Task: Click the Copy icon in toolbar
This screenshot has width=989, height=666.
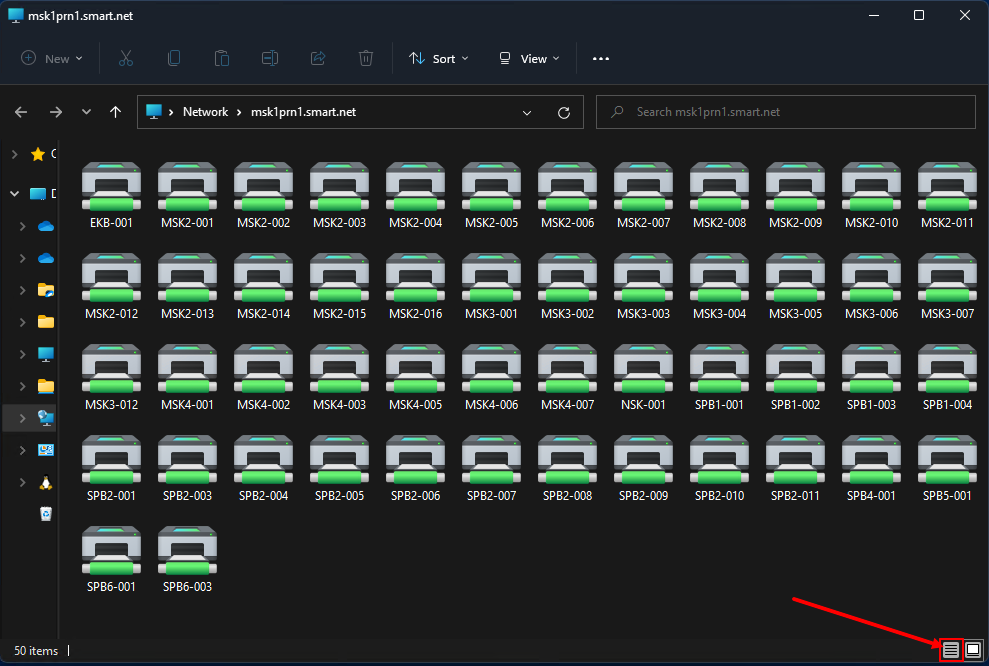Action: coord(174,59)
